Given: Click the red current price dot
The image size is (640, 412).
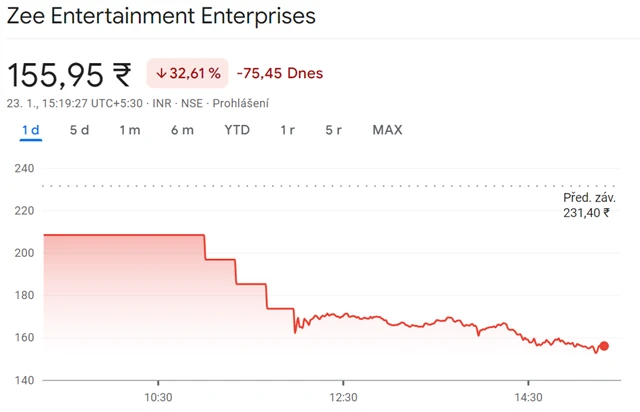Looking at the screenshot, I should click(x=604, y=346).
